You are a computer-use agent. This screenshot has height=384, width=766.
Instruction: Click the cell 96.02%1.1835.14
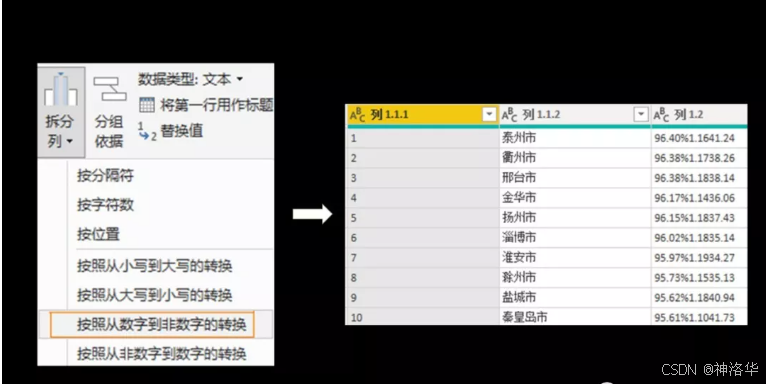point(700,238)
